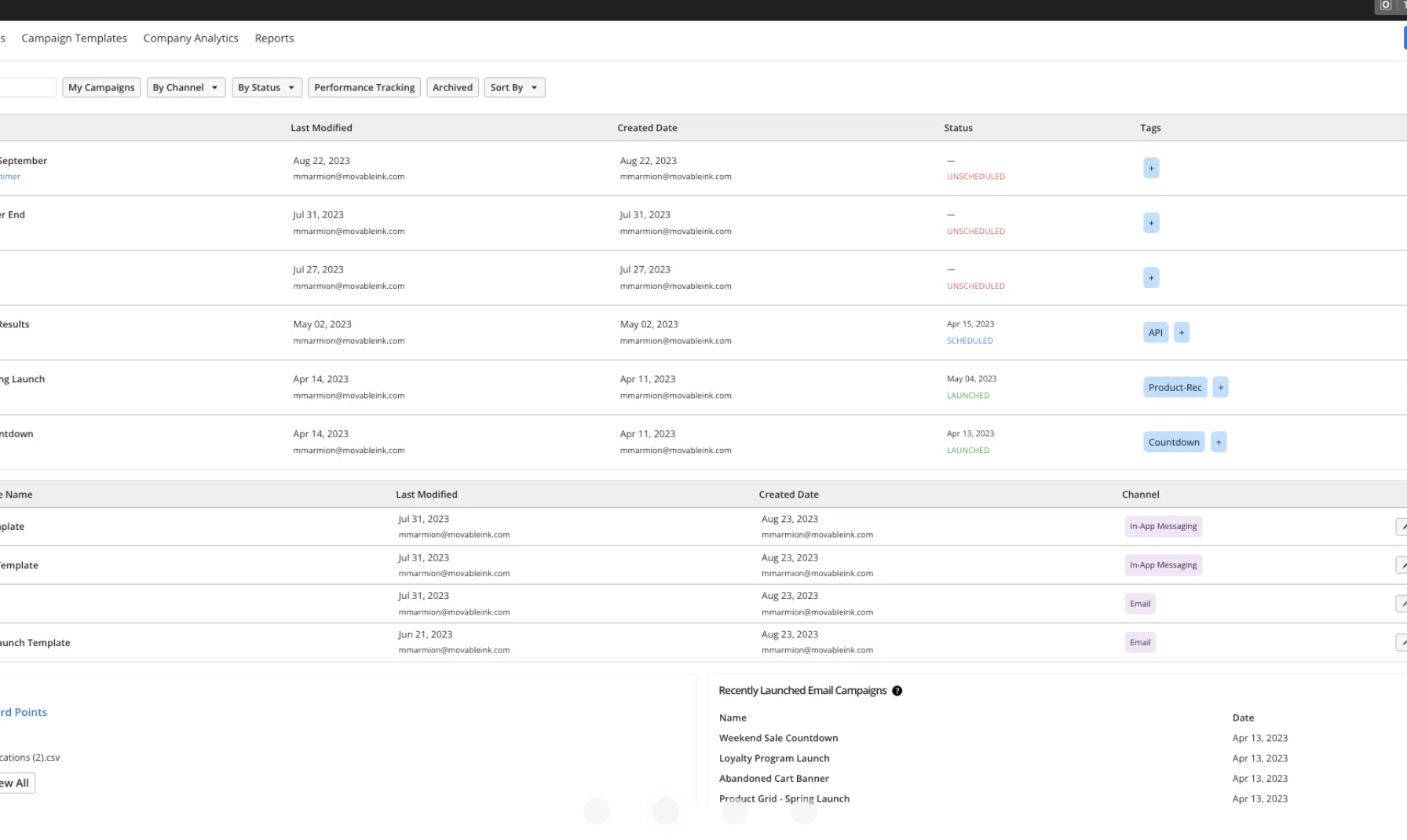Select the Product-Rec tag

tap(1175, 387)
